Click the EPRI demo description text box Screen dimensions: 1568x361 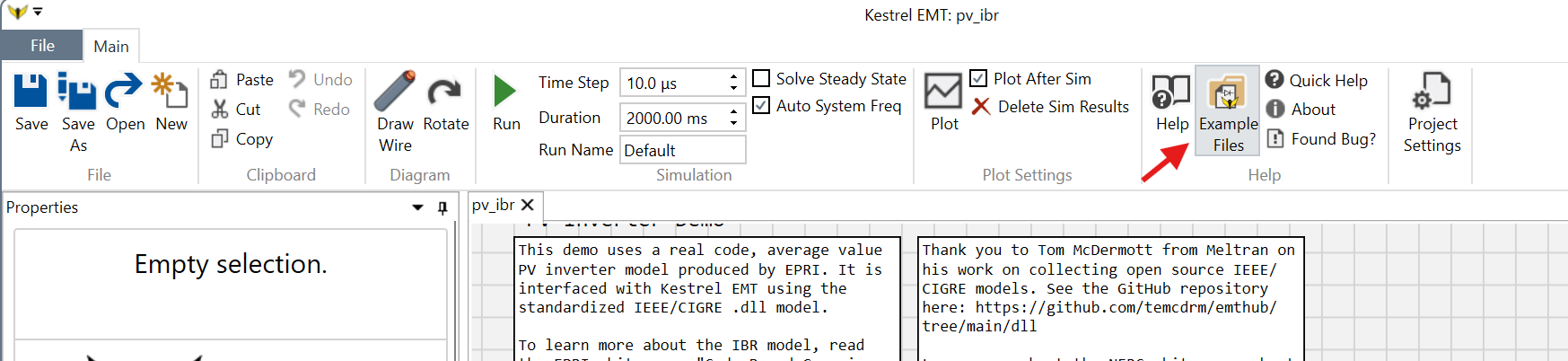coord(707,299)
